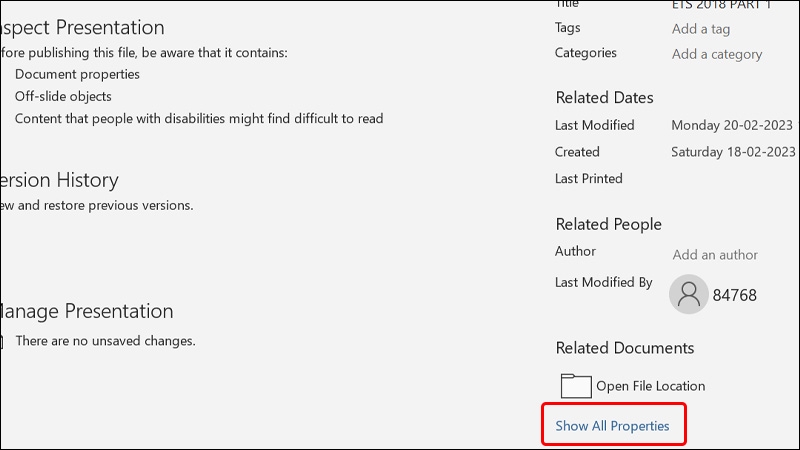
Task: Click the Open File Location label
Action: click(650, 386)
